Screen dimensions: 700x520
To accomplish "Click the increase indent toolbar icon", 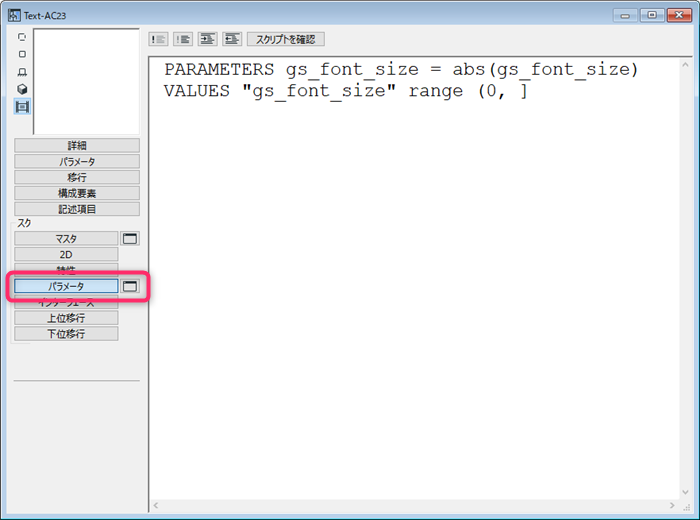I will [208, 39].
